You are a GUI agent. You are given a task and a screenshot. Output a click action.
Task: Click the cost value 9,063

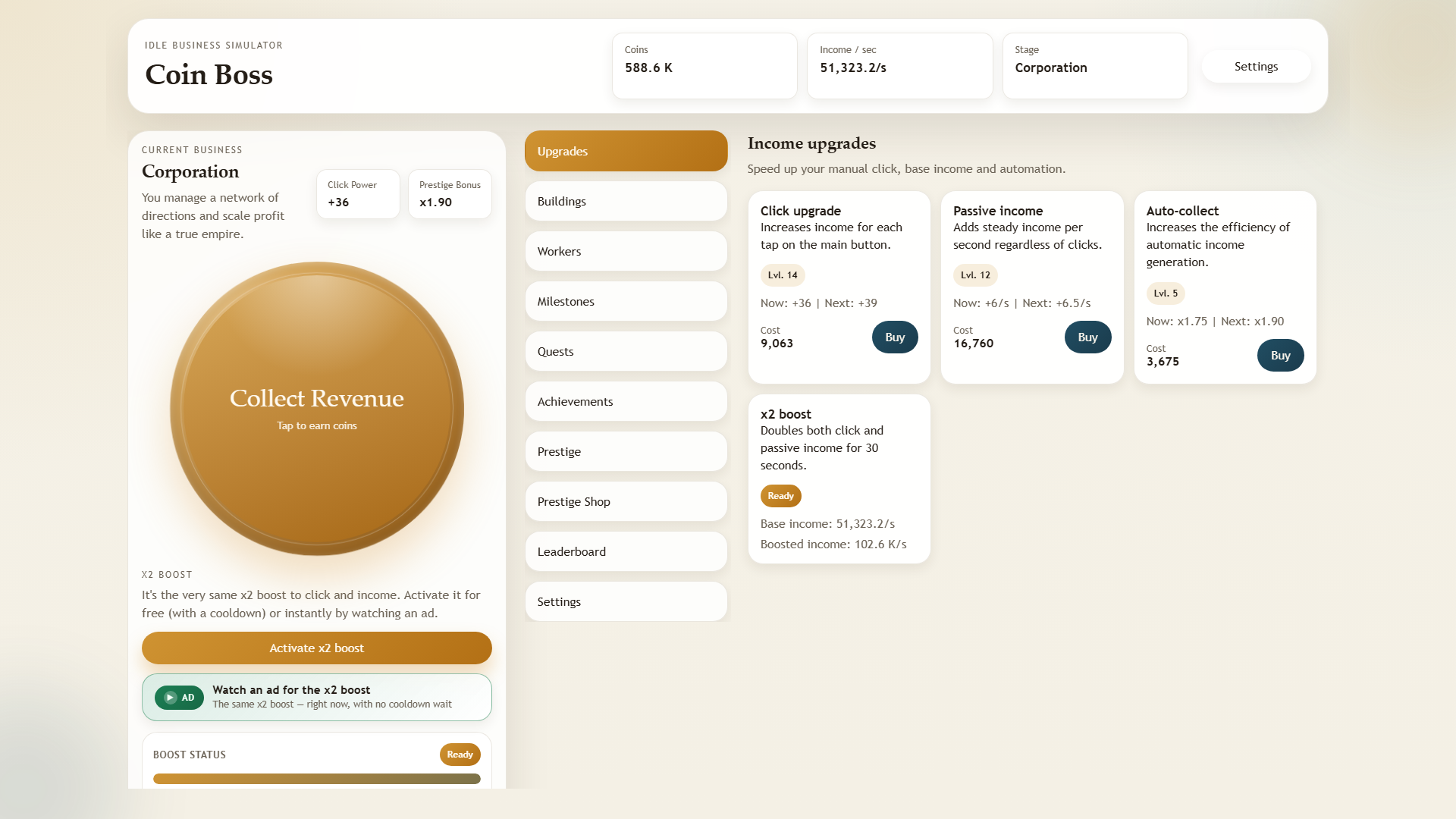(x=777, y=344)
